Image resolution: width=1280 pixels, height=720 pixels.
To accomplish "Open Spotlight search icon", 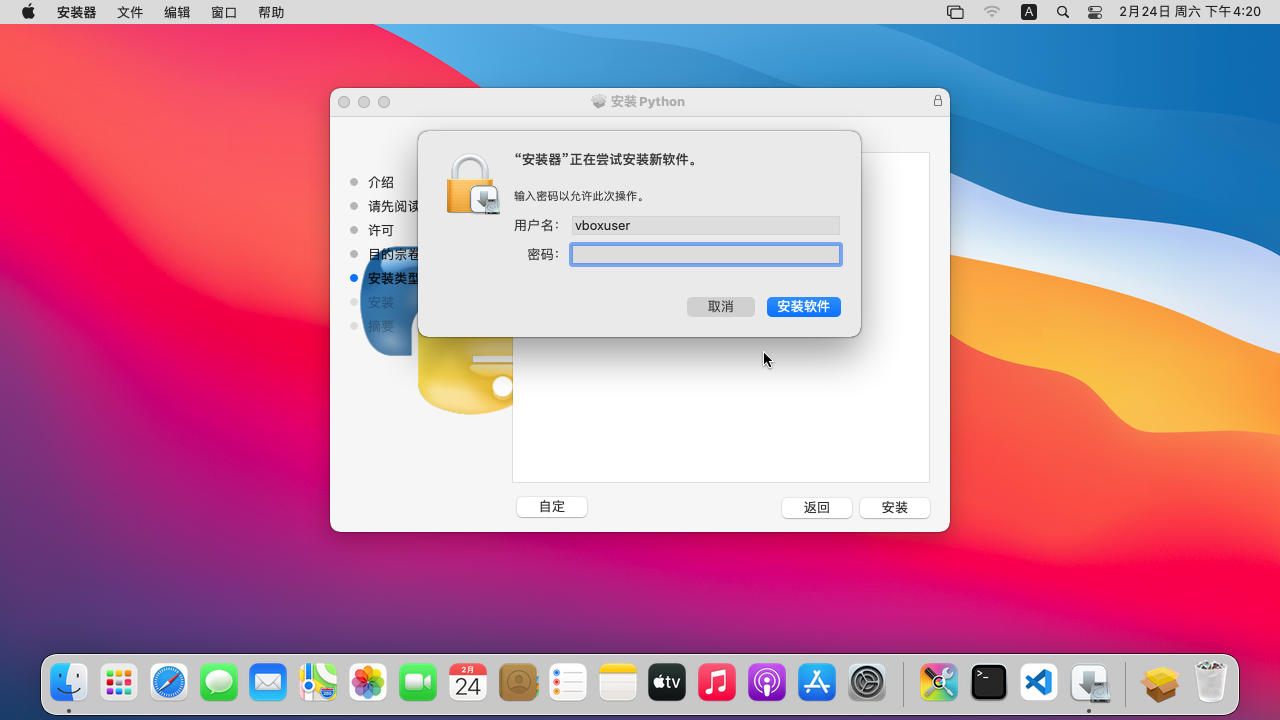I will click(1063, 12).
